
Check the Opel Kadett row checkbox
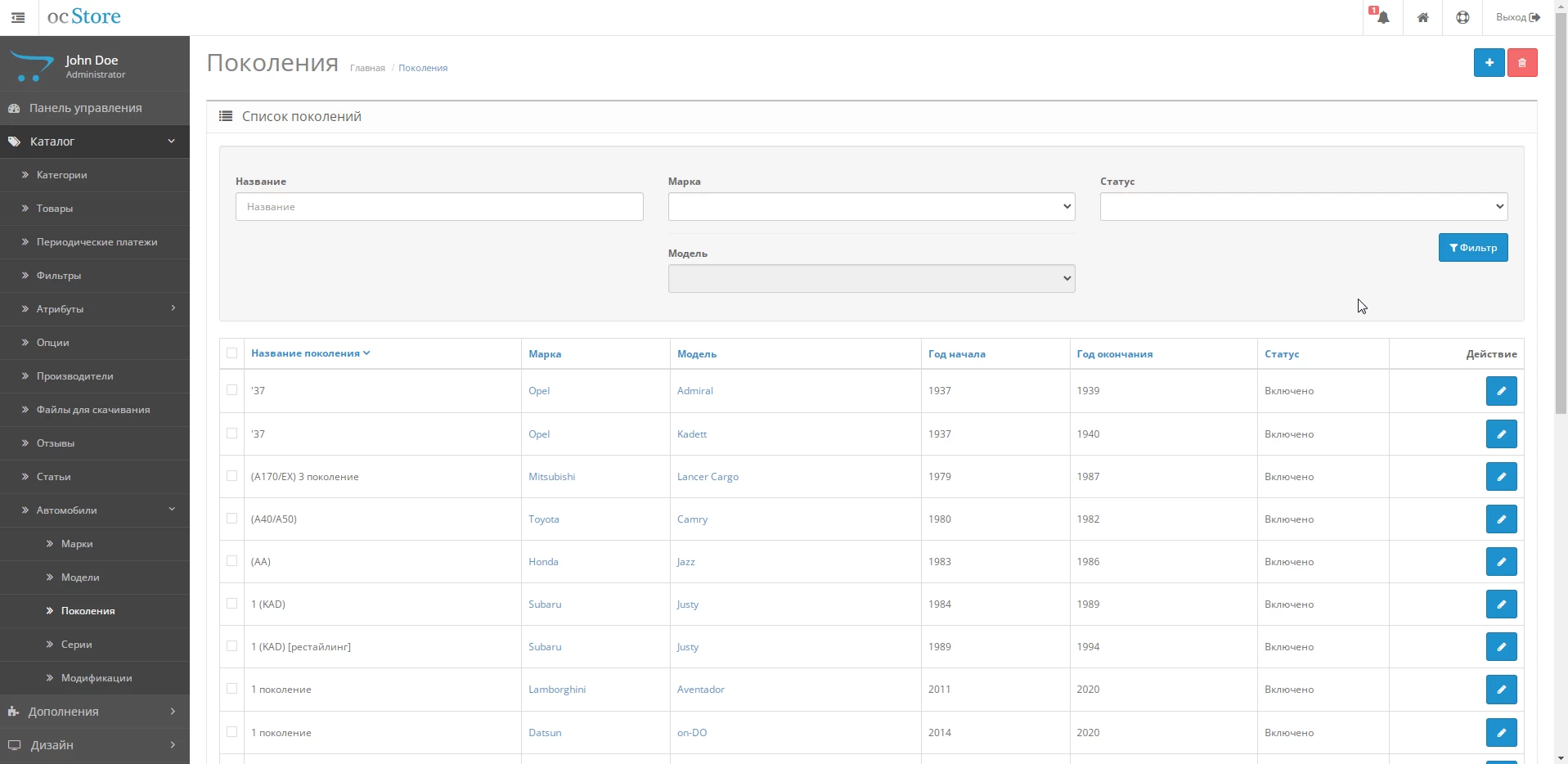[x=232, y=434]
